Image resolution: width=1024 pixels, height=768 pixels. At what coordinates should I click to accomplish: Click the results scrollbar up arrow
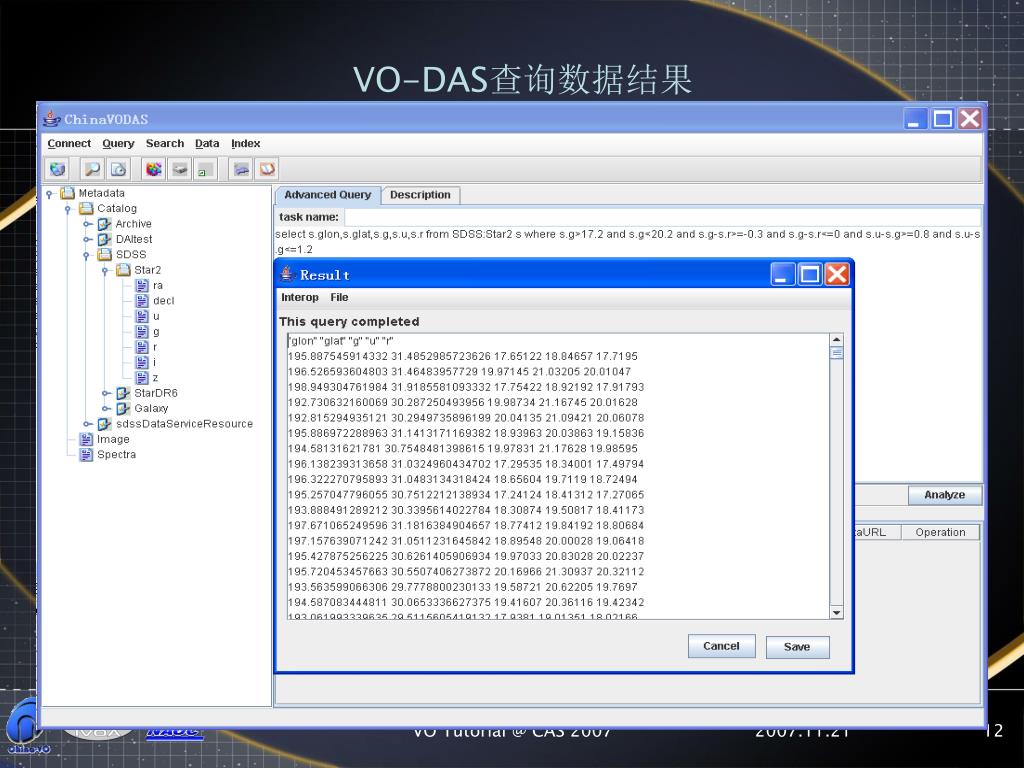[x=836, y=340]
